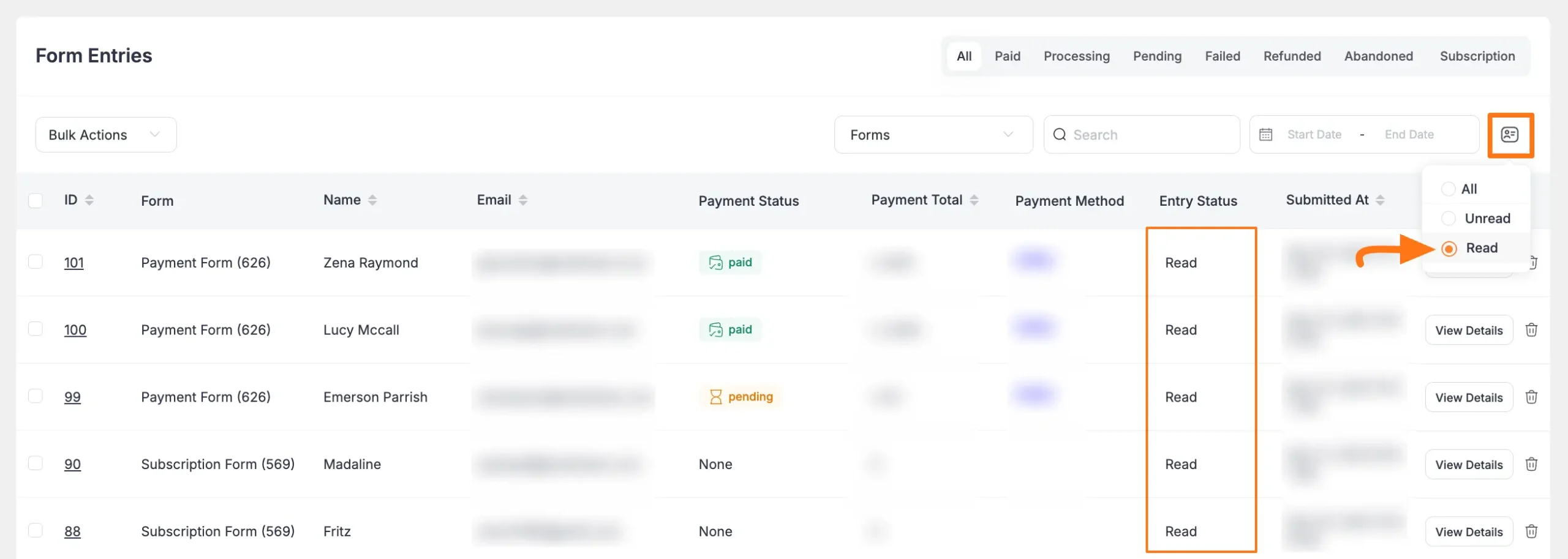Screen dimensions: 1568x559
Task: Select the Unread radio option
Action: [x=1449, y=218]
